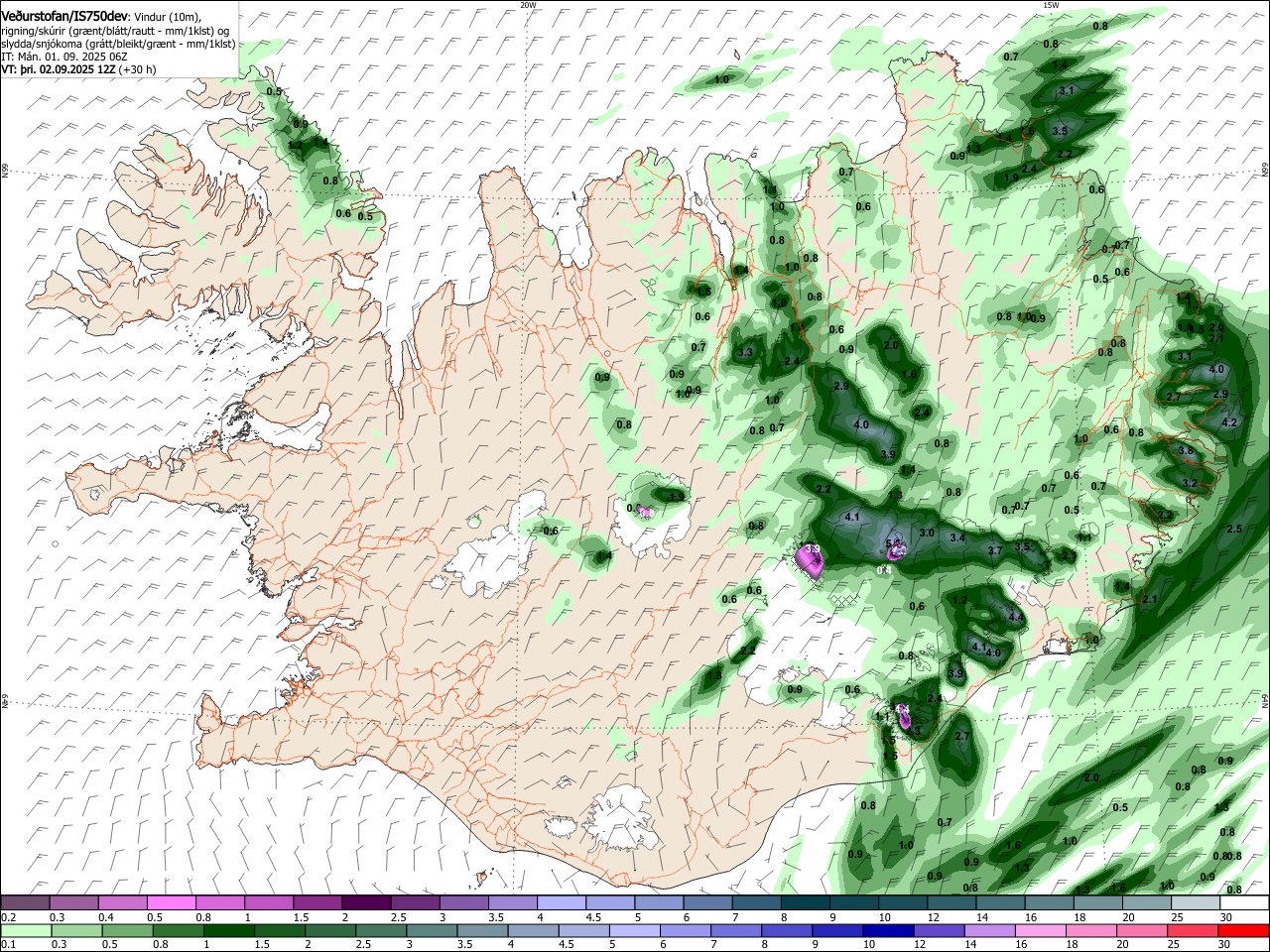Click the '3.8' precipitation value on the map
This screenshot has height=952, width=1270.
pyautogui.click(x=1186, y=450)
